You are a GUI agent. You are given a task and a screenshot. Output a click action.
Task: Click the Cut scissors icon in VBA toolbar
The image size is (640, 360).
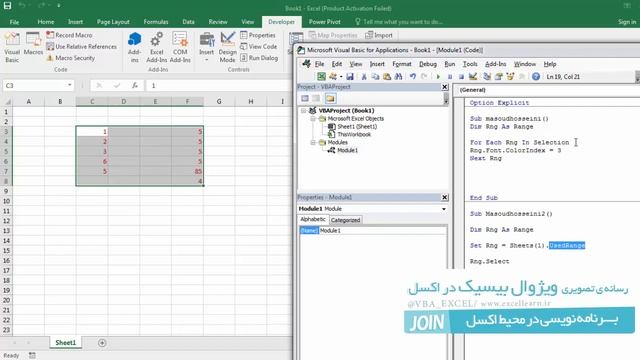coord(363,76)
